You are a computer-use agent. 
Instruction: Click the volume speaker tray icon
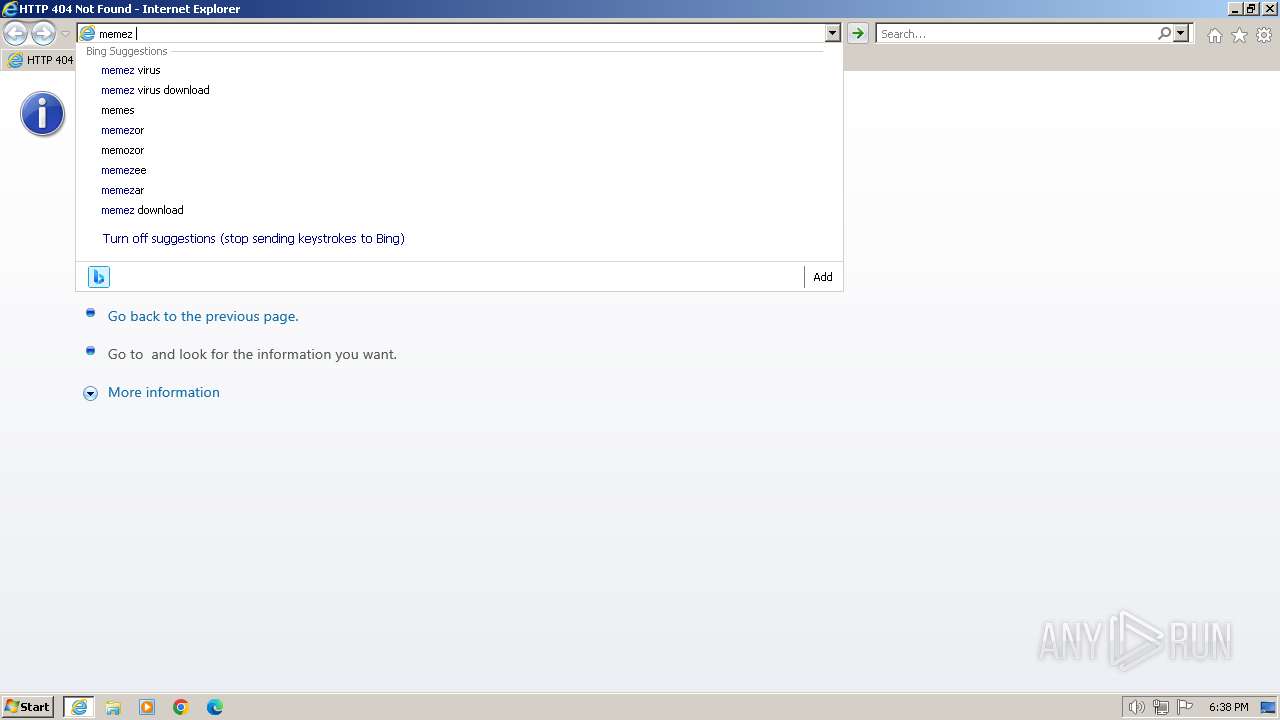pyautogui.click(x=1136, y=707)
